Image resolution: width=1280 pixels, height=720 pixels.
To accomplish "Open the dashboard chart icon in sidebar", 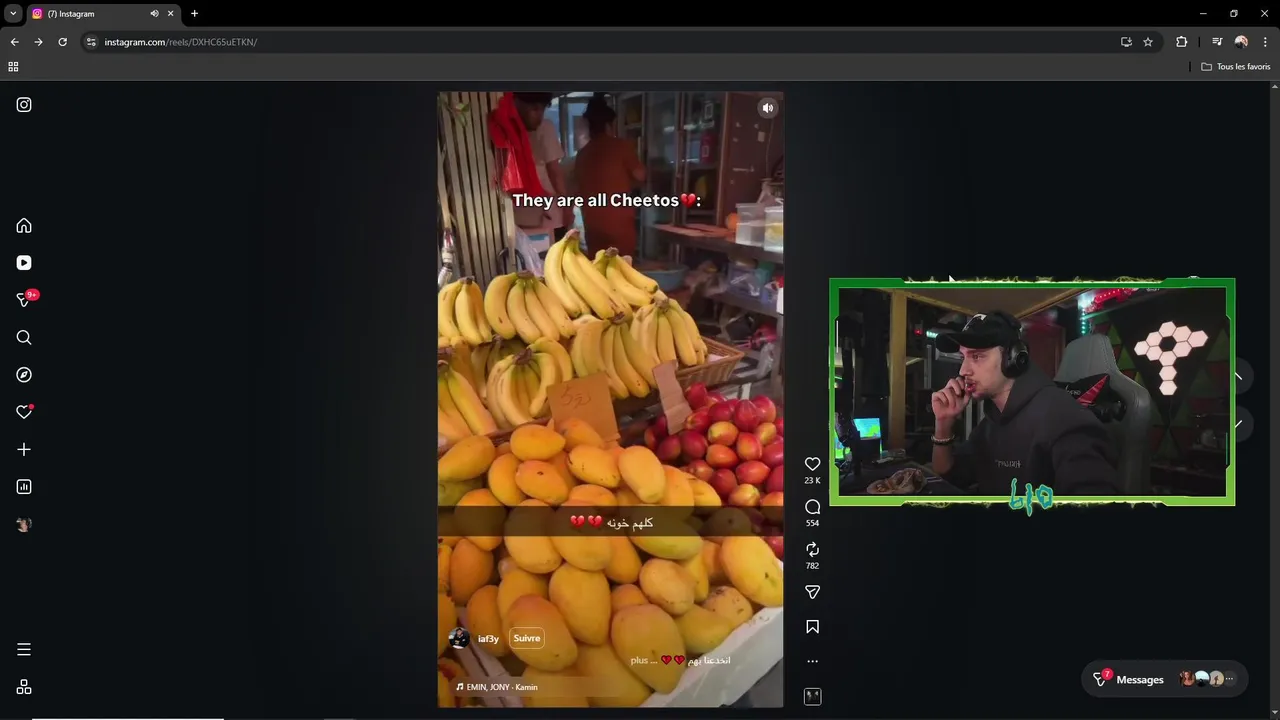I will pos(24,487).
